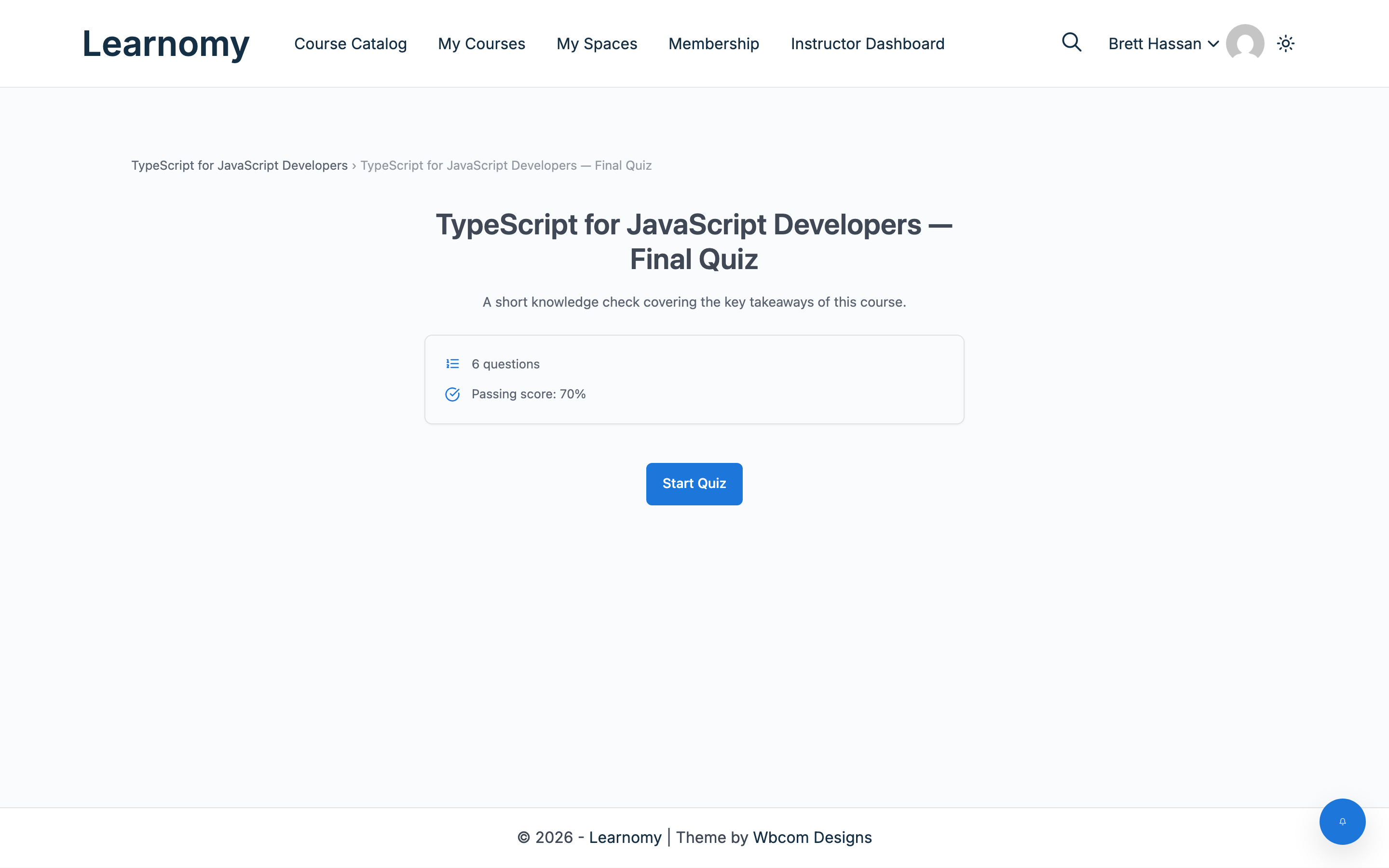Open Course Catalog menu item
Viewport: 1389px width, 868px height.
click(x=350, y=43)
